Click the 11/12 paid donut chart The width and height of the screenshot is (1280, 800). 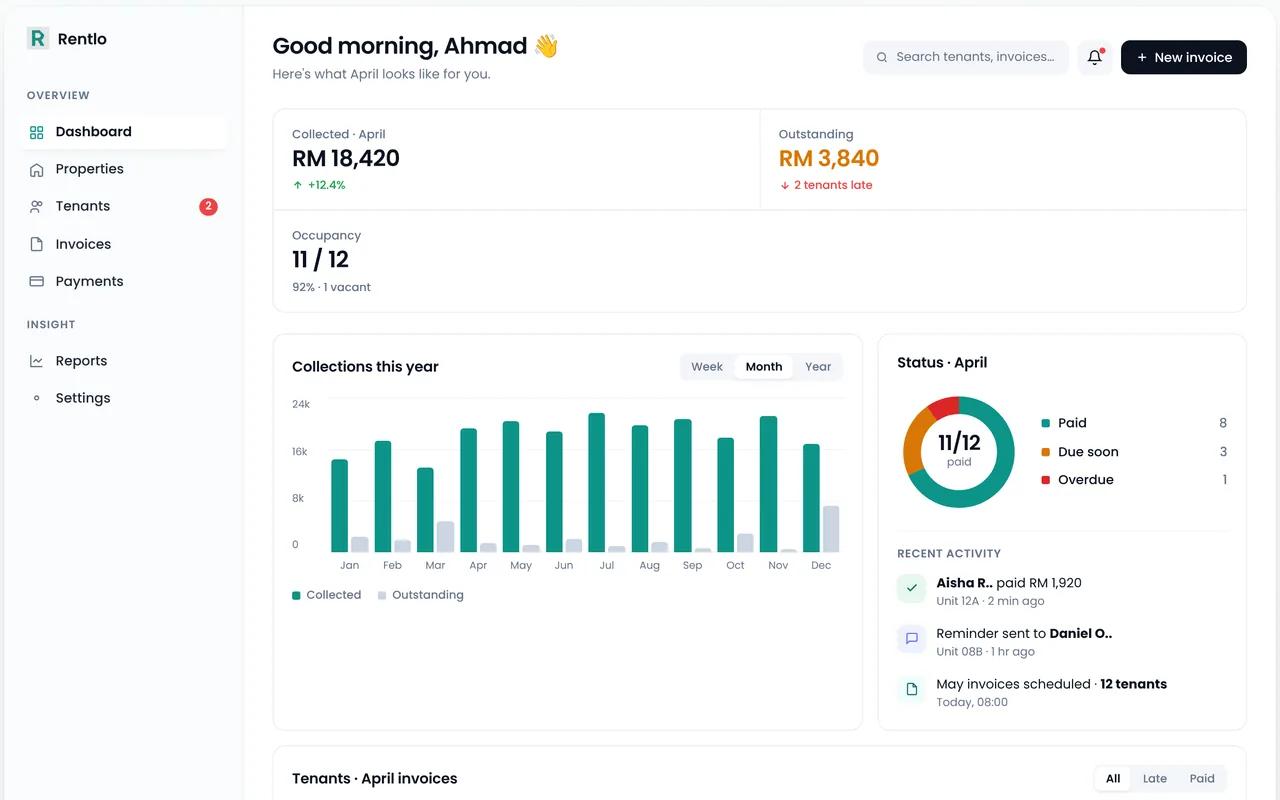click(x=959, y=452)
